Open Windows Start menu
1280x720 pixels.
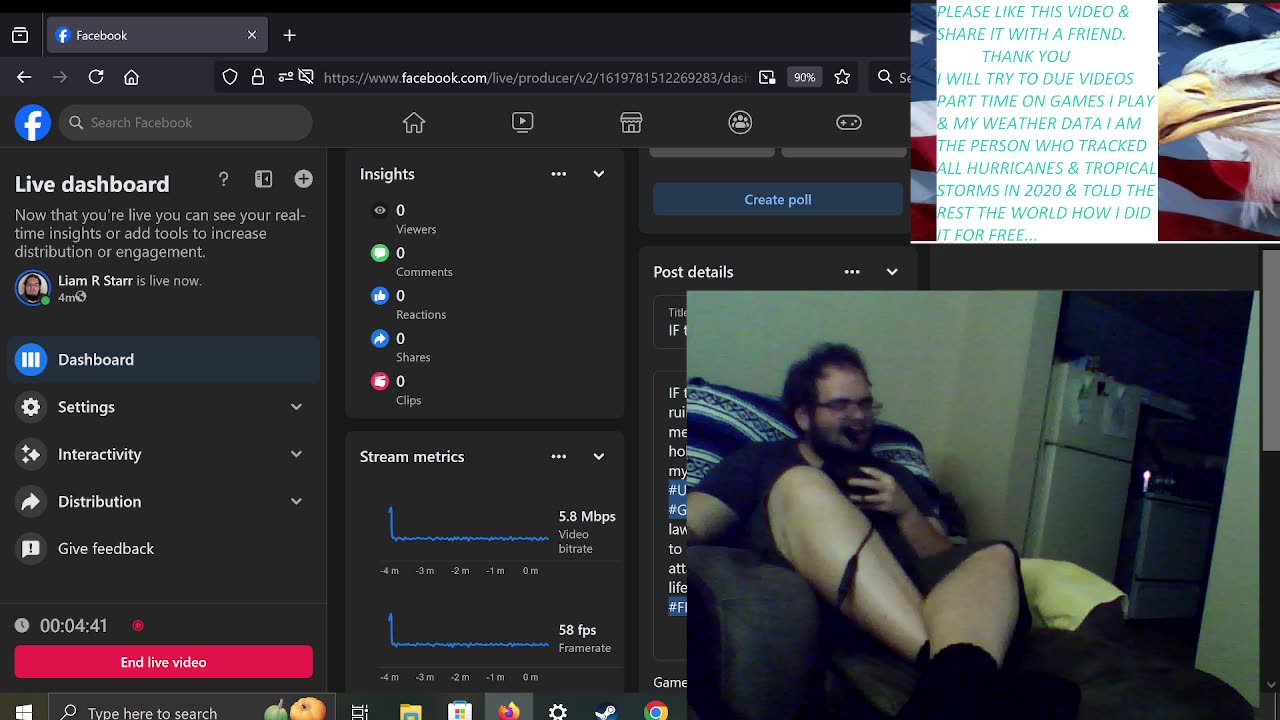point(23,712)
